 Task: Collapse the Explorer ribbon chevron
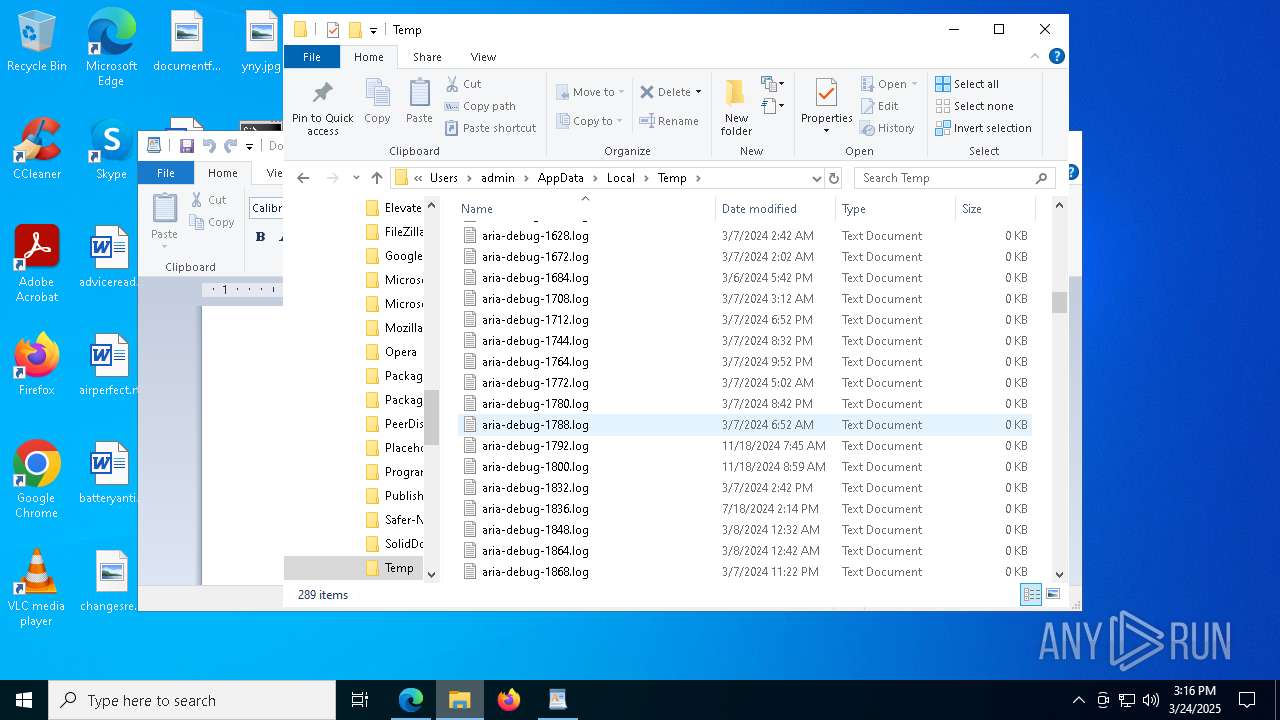[1035, 57]
